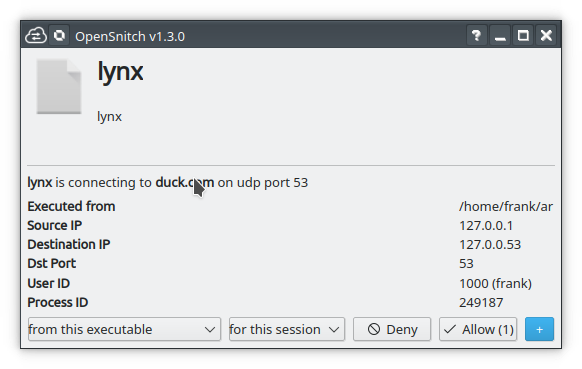This screenshot has height=369, width=582.
Task: Click the Source IP 127.0.0.1 value
Action: point(486,226)
